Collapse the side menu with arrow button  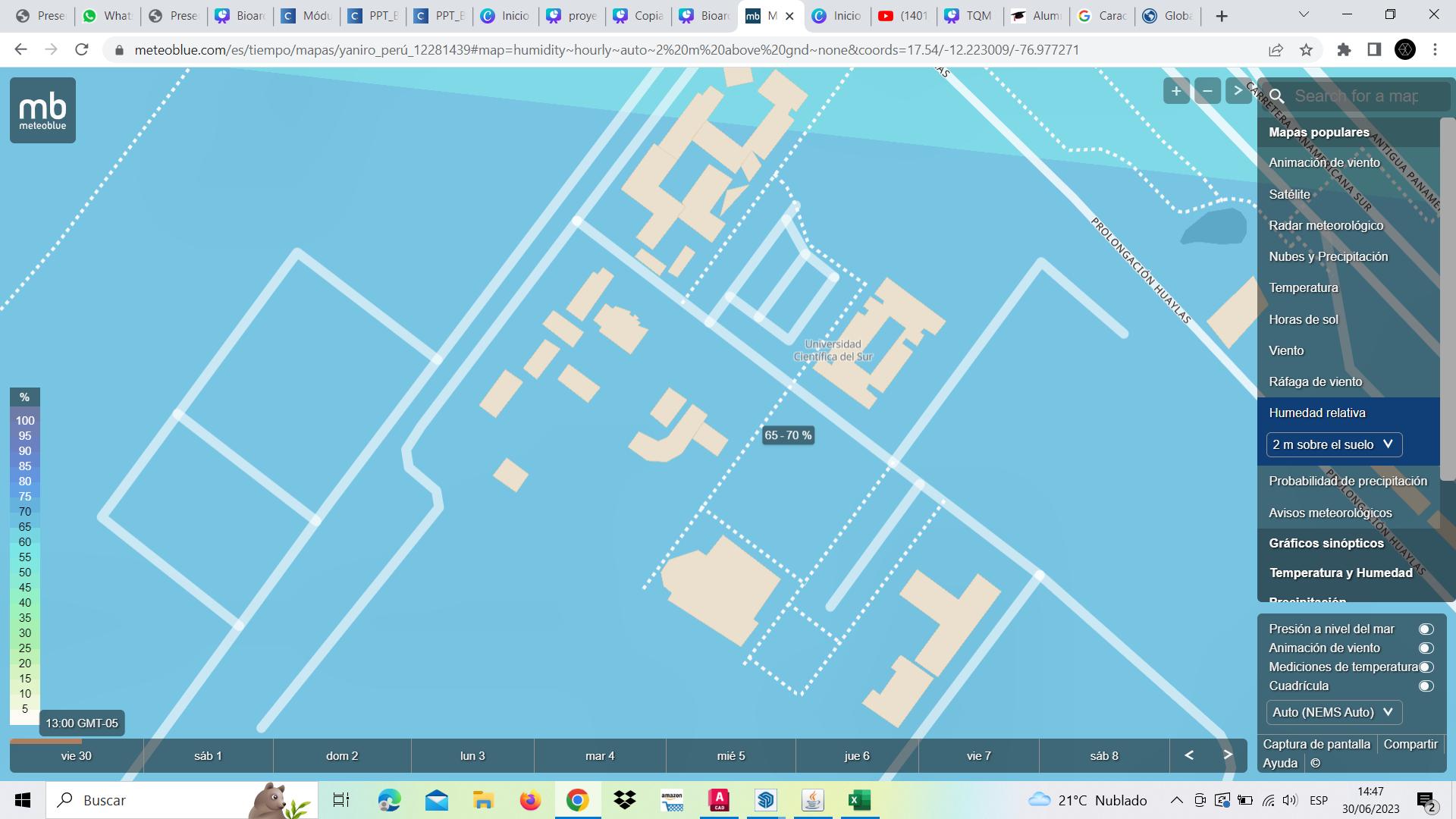click(x=1238, y=91)
